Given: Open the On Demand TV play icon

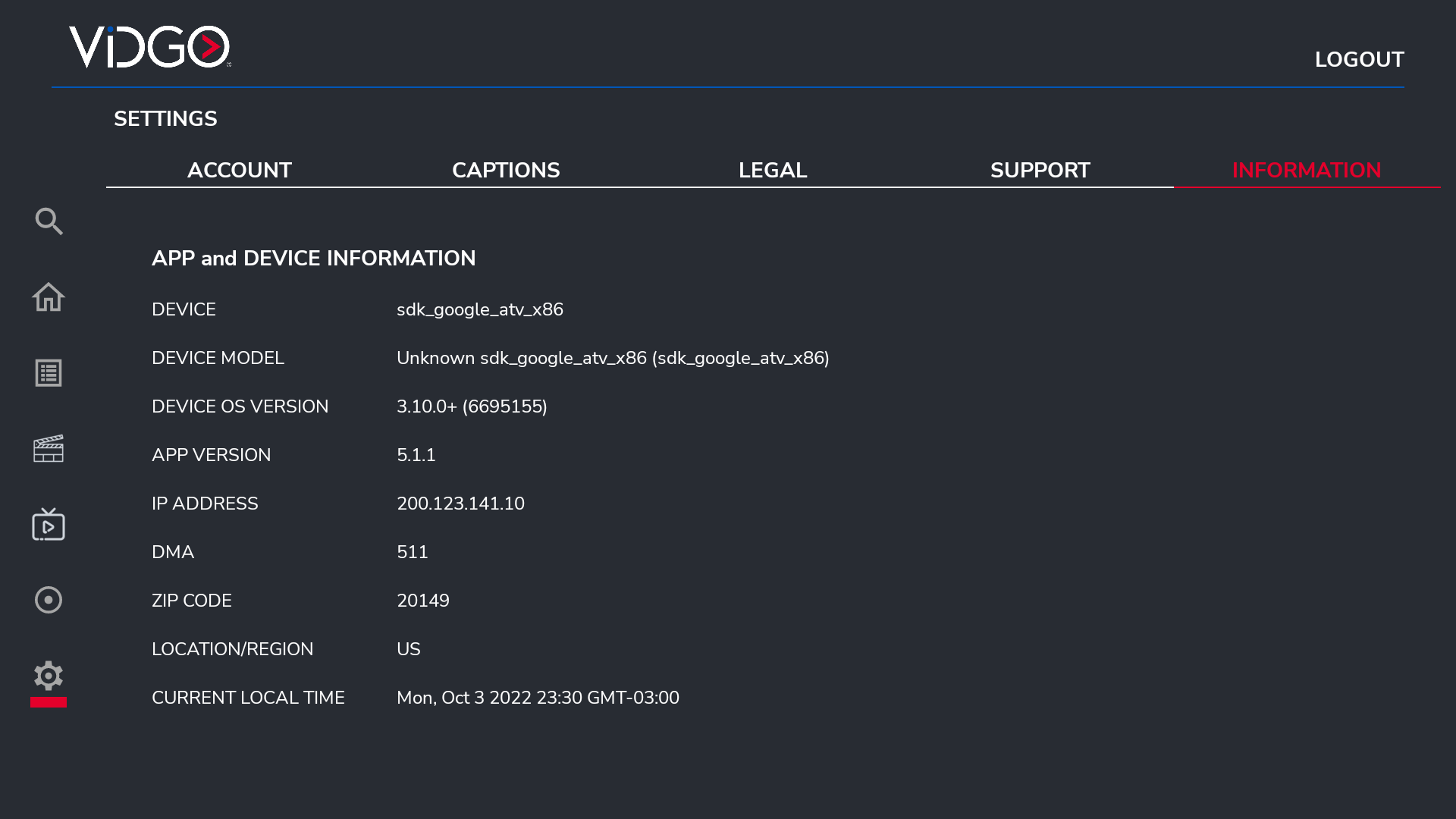Looking at the screenshot, I should (x=49, y=525).
